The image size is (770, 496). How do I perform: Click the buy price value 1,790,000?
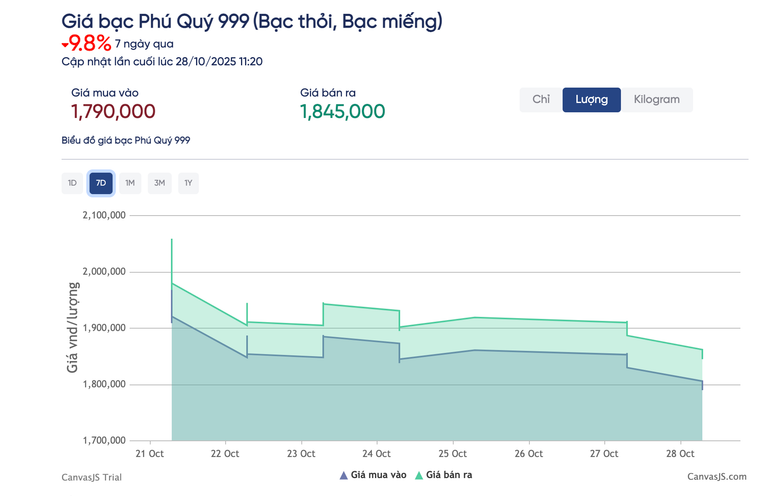click(113, 111)
